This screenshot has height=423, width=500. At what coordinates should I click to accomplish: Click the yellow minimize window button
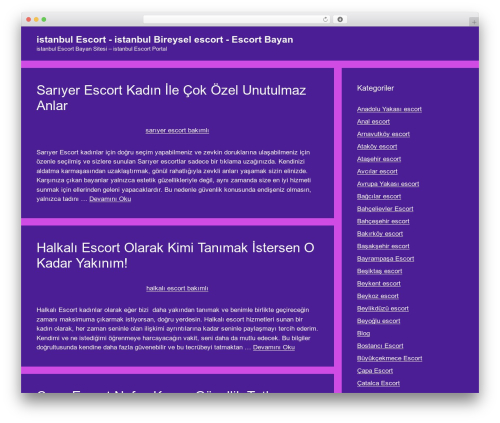[36, 20]
